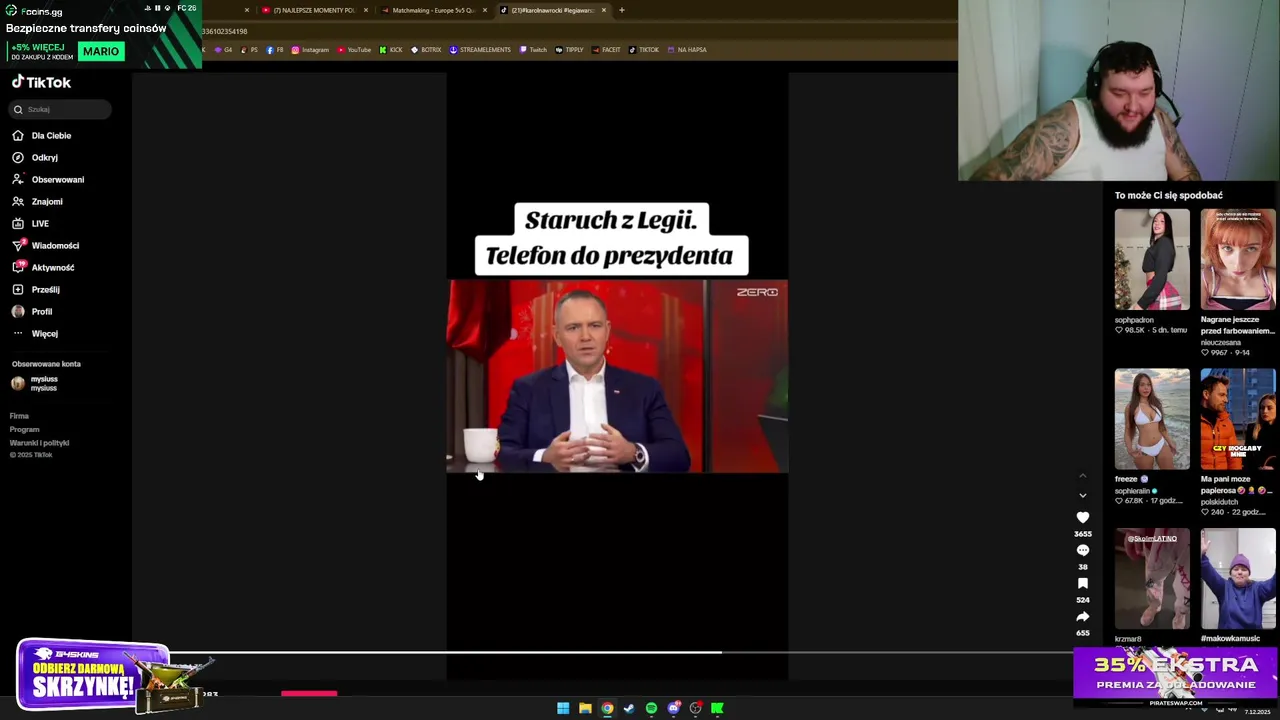The width and height of the screenshot is (1280, 720).
Task: Open BOTRIX bookmark
Action: pyautogui.click(x=426, y=49)
